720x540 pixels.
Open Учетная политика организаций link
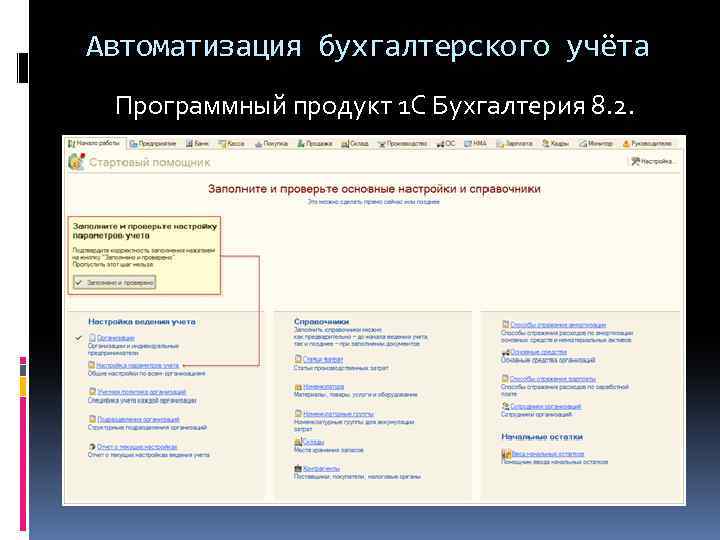[141, 392]
